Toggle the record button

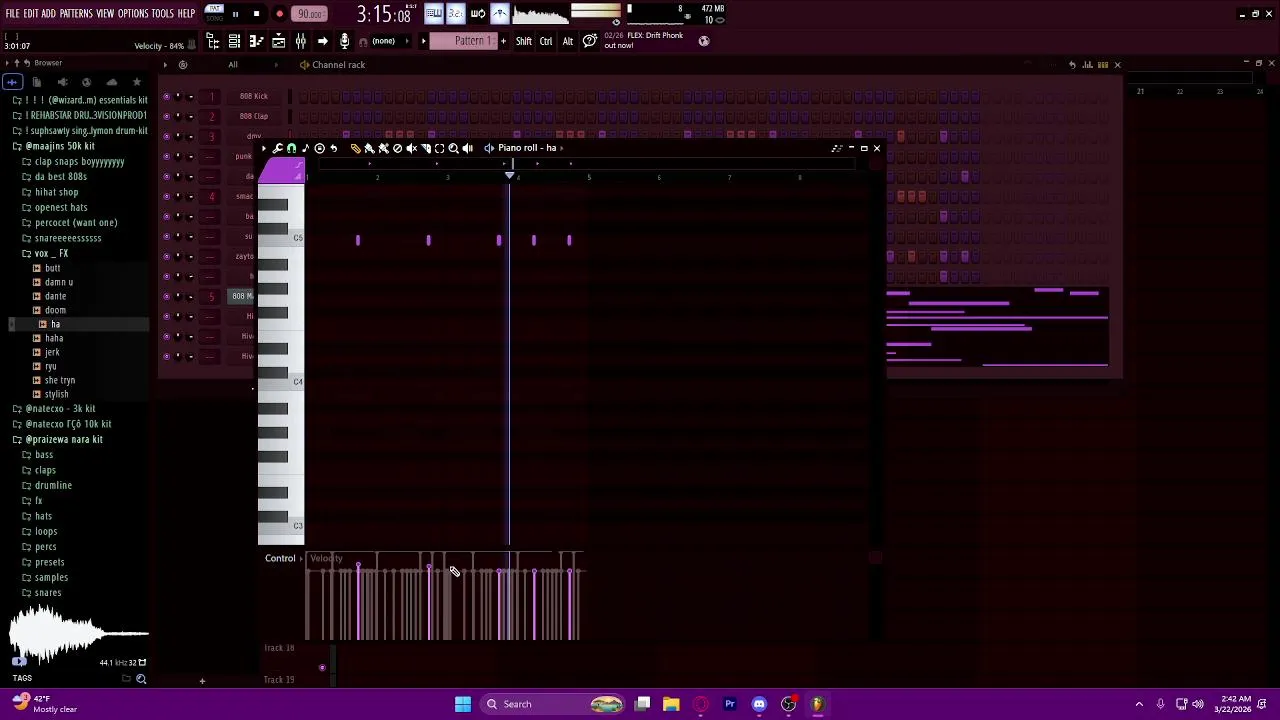279,14
